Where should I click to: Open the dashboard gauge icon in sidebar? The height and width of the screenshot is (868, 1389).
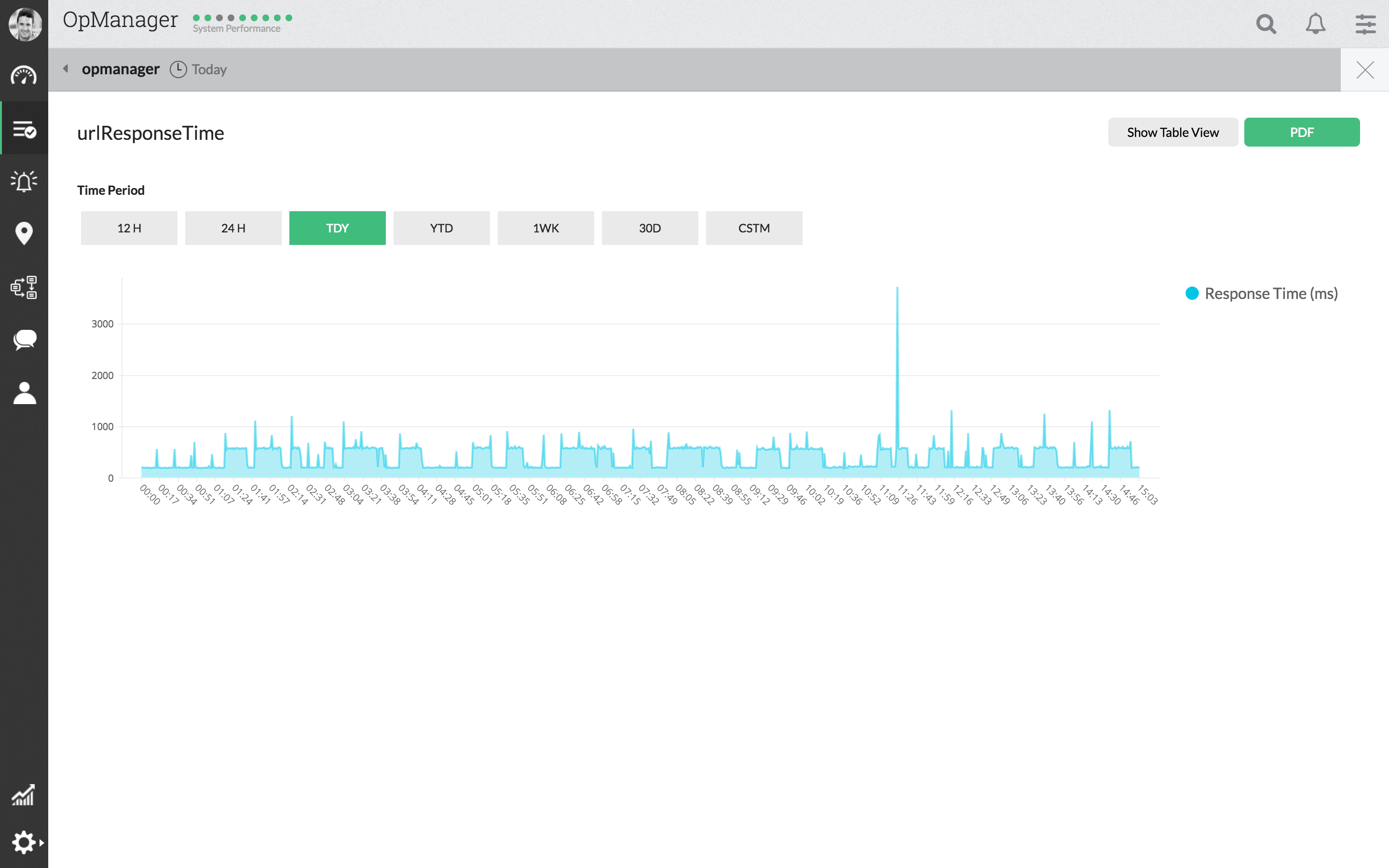pyautogui.click(x=24, y=75)
